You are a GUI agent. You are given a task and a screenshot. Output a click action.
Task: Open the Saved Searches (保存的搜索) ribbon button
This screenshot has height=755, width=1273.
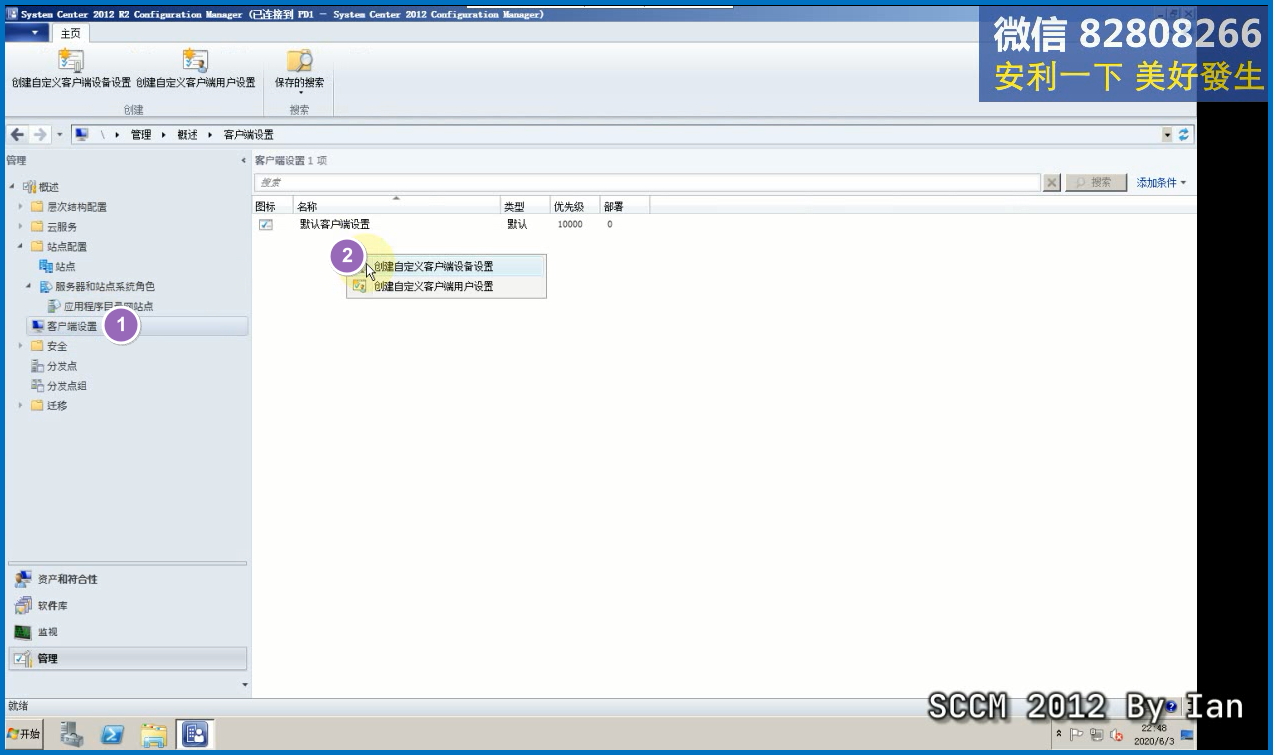click(x=299, y=70)
